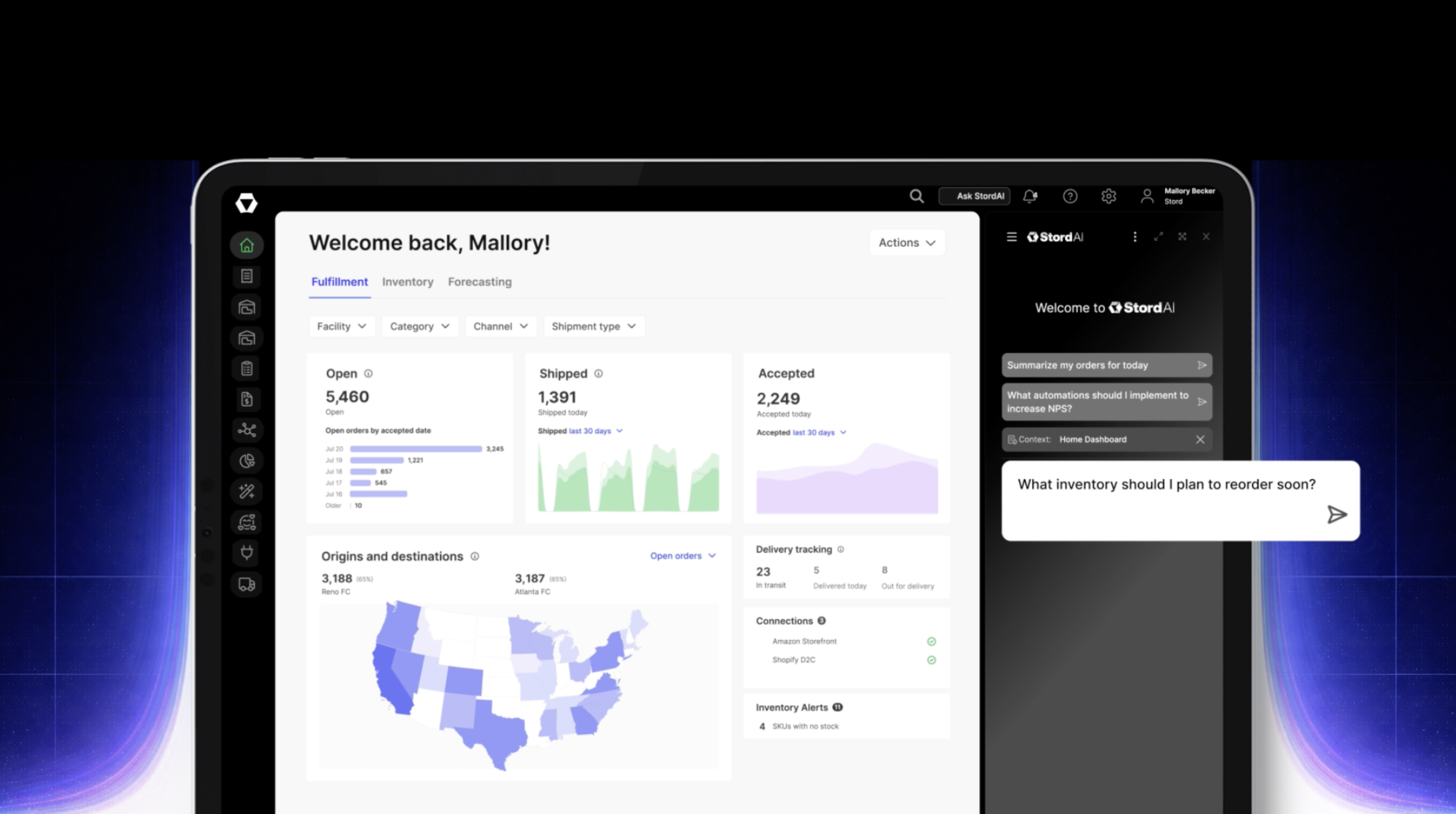Click the home icon in sidebar
This screenshot has height=814, width=1456.
tap(246, 246)
